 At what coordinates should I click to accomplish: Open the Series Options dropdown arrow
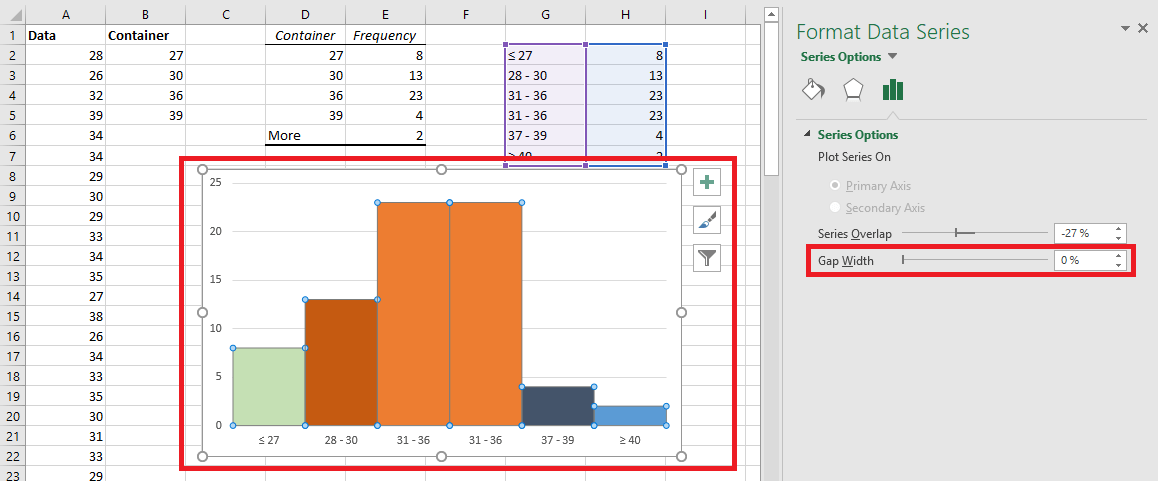point(892,56)
